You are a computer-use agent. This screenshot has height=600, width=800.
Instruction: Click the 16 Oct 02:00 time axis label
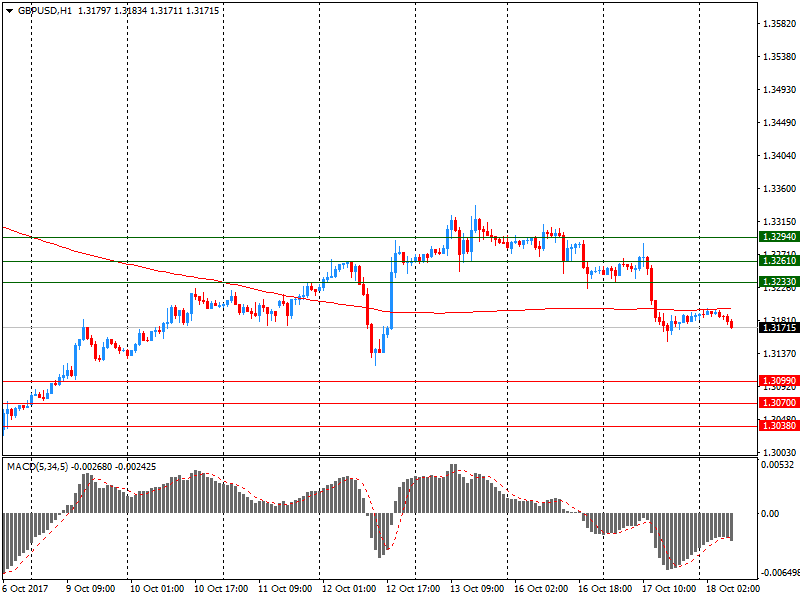pyautogui.click(x=541, y=589)
